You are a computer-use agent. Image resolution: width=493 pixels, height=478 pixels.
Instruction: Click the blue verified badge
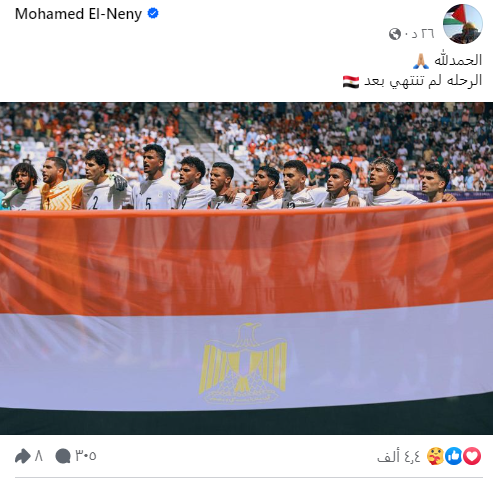(x=153, y=13)
